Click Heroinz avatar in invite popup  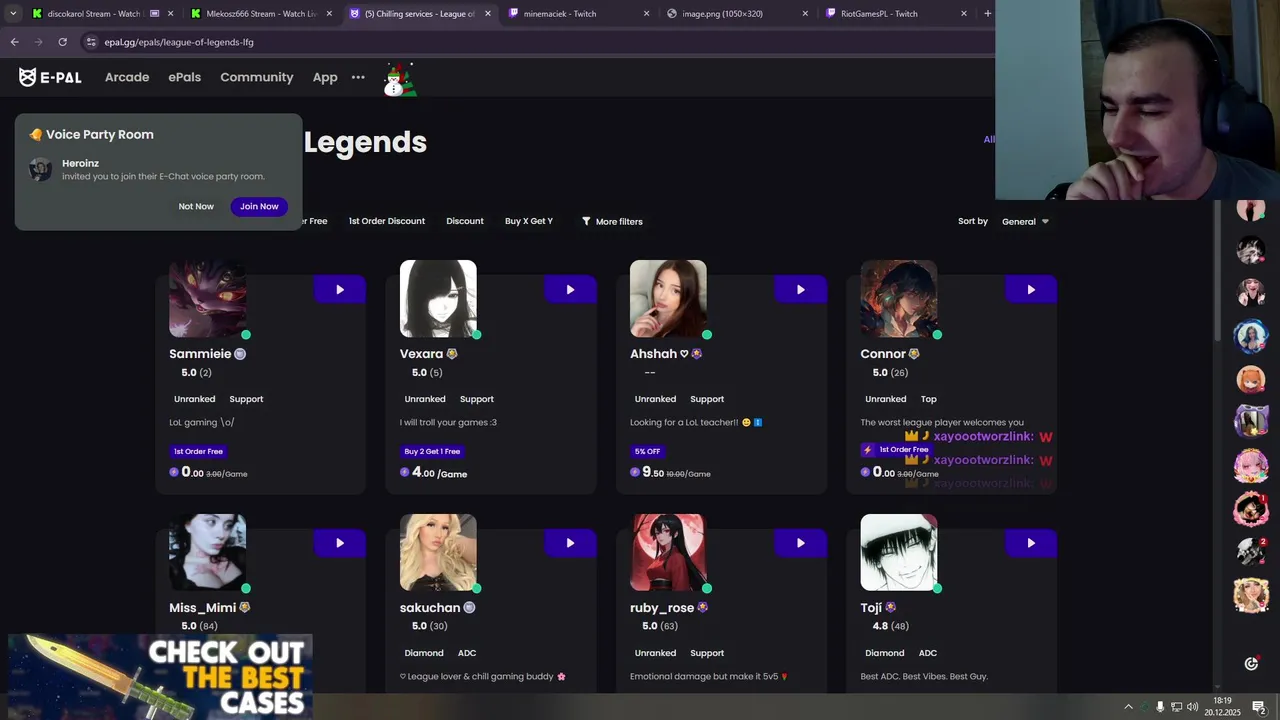pyautogui.click(x=41, y=169)
